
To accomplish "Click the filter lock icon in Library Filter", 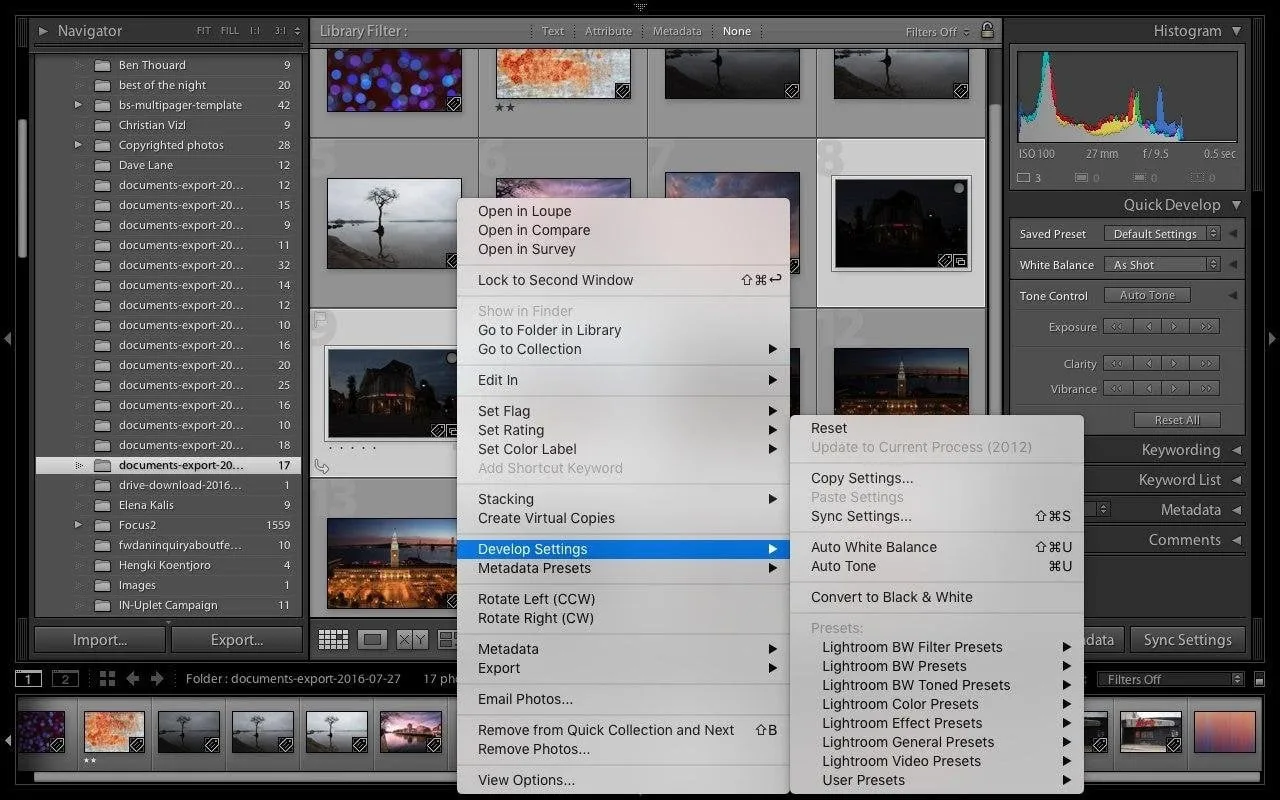I will 987,31.
